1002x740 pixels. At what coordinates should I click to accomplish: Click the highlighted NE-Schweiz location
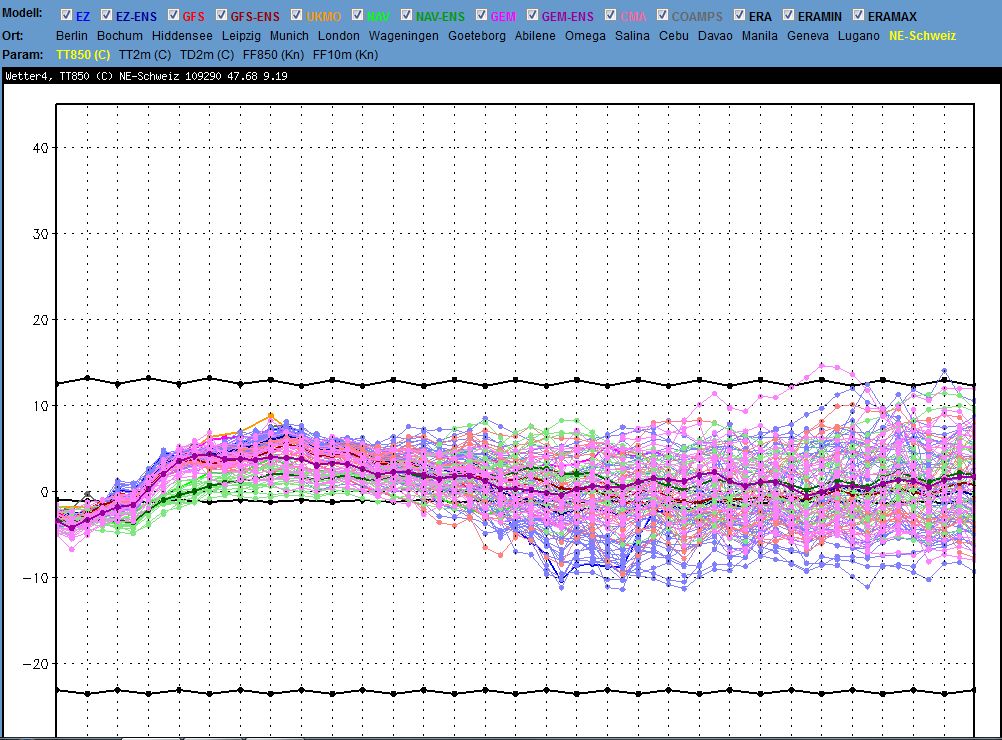[922, 35]
